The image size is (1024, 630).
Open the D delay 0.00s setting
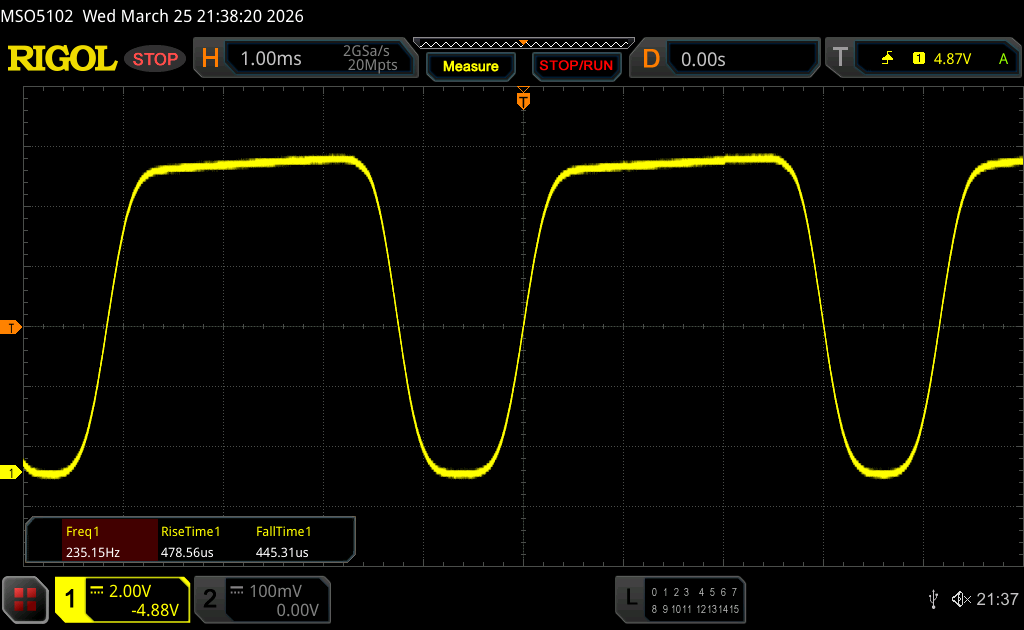[703, 59]
